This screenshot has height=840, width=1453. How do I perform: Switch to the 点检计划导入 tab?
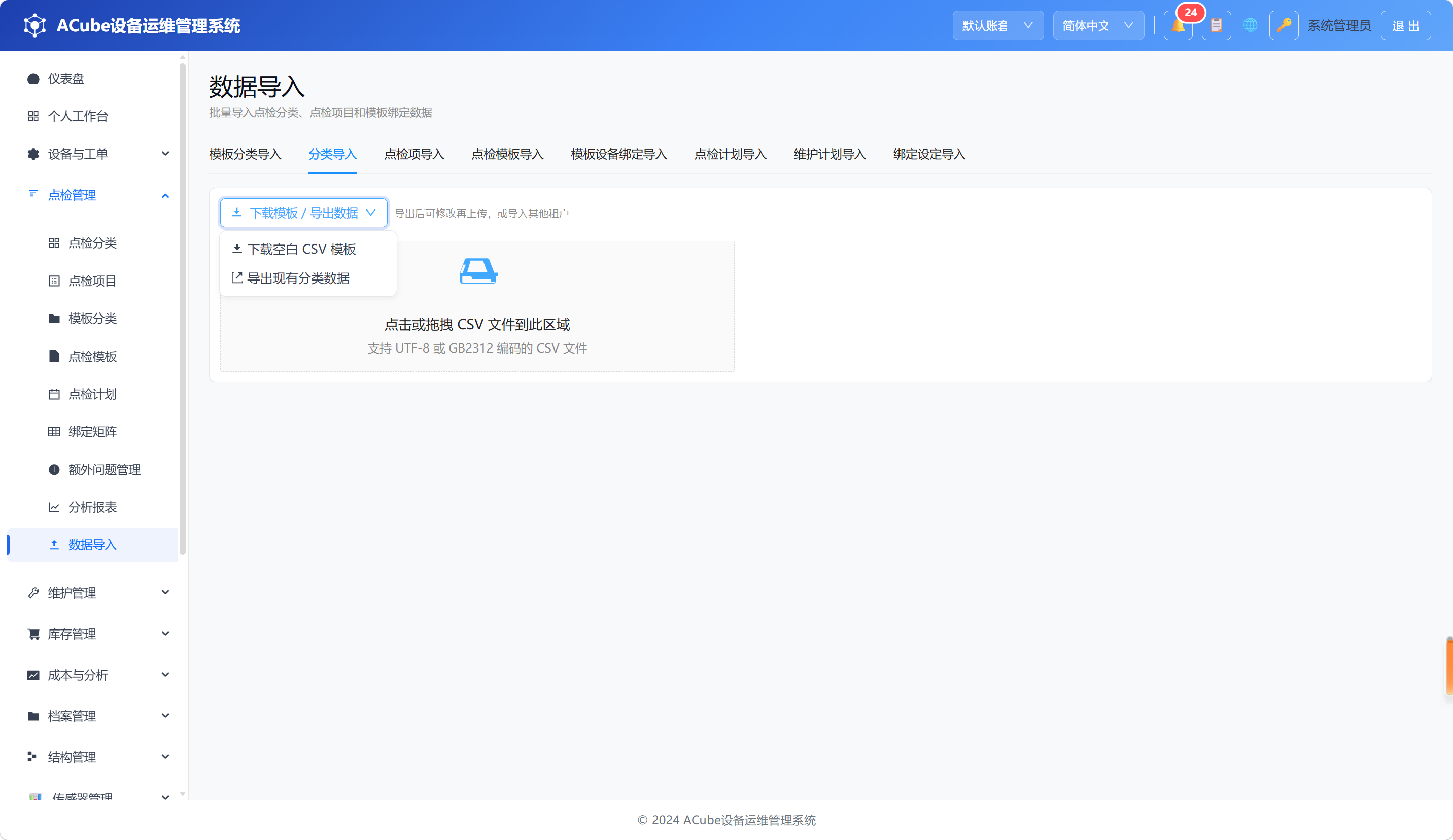pyautogui.click(x=731, y=154)
